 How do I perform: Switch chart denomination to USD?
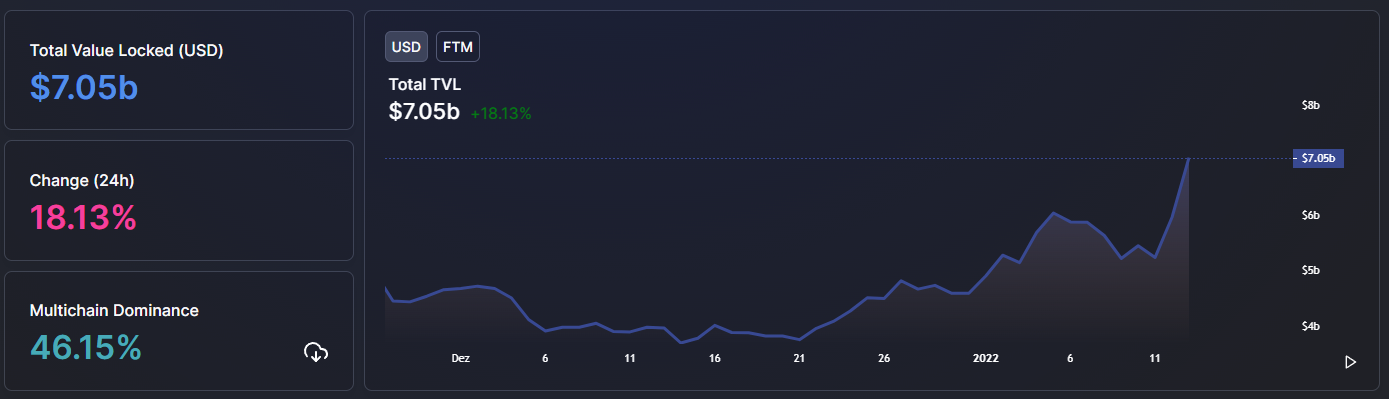point(406,46)
